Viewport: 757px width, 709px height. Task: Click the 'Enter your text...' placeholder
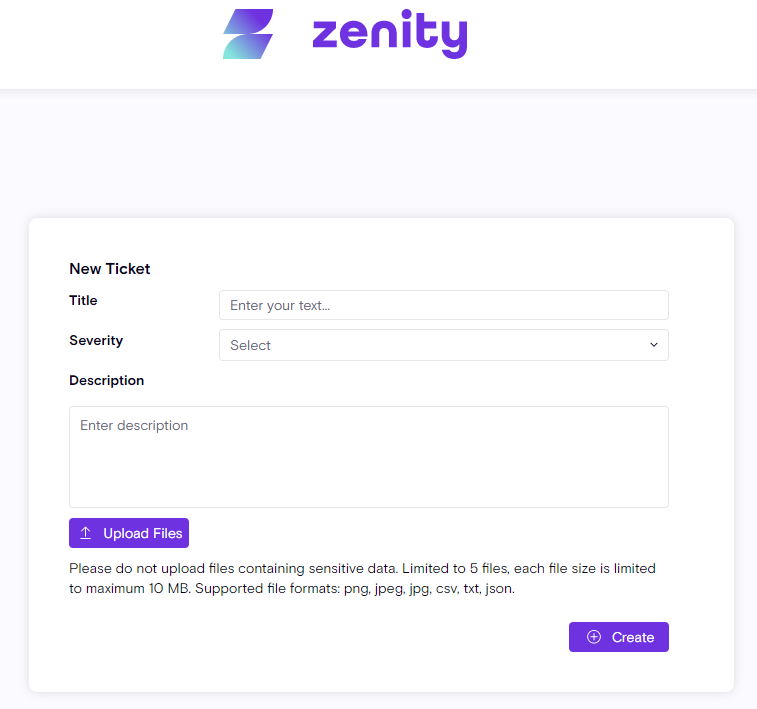point(280,305)
